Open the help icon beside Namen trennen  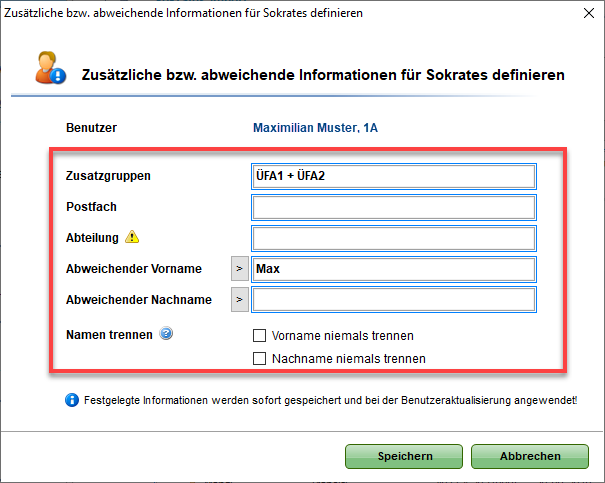tap(166, 333)
